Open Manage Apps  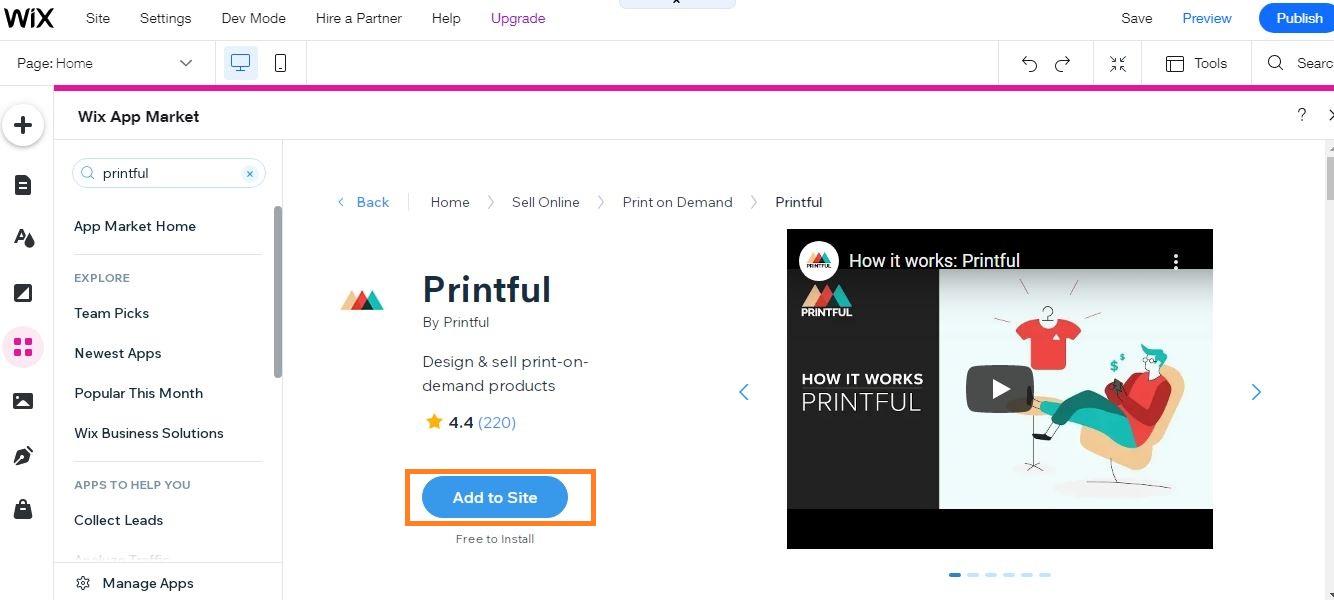tap(135, 583)
